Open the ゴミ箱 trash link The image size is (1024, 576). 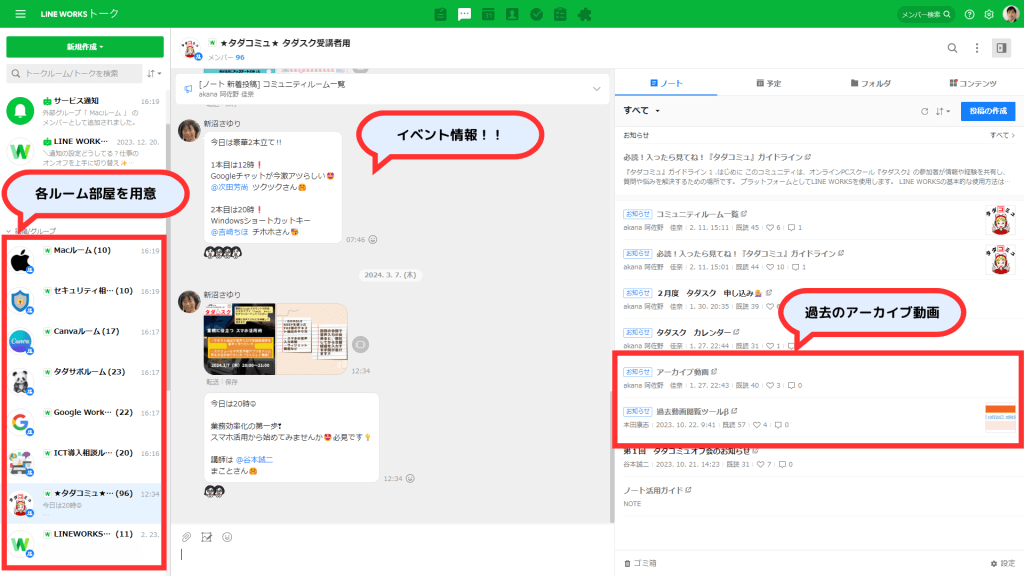[x=640, y=563]
